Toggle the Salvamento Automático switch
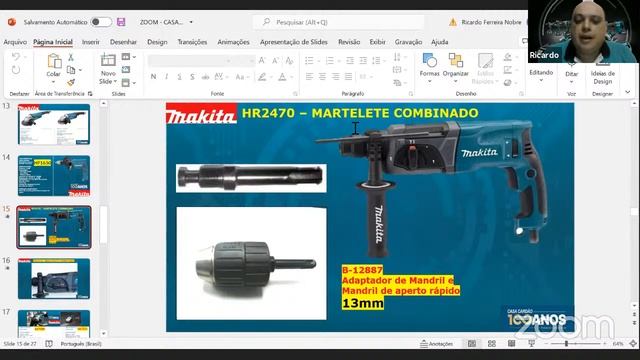This screenshot has width=640, height=360. tap(101, 22)
